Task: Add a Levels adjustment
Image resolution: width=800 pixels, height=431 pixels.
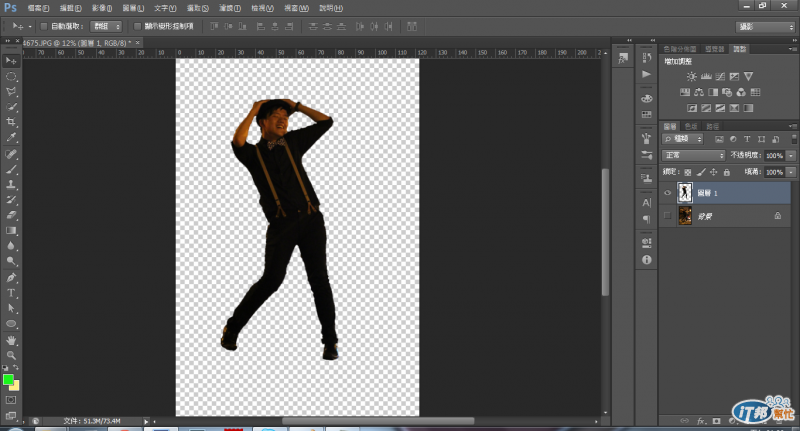Action: [x=706, y=77]
